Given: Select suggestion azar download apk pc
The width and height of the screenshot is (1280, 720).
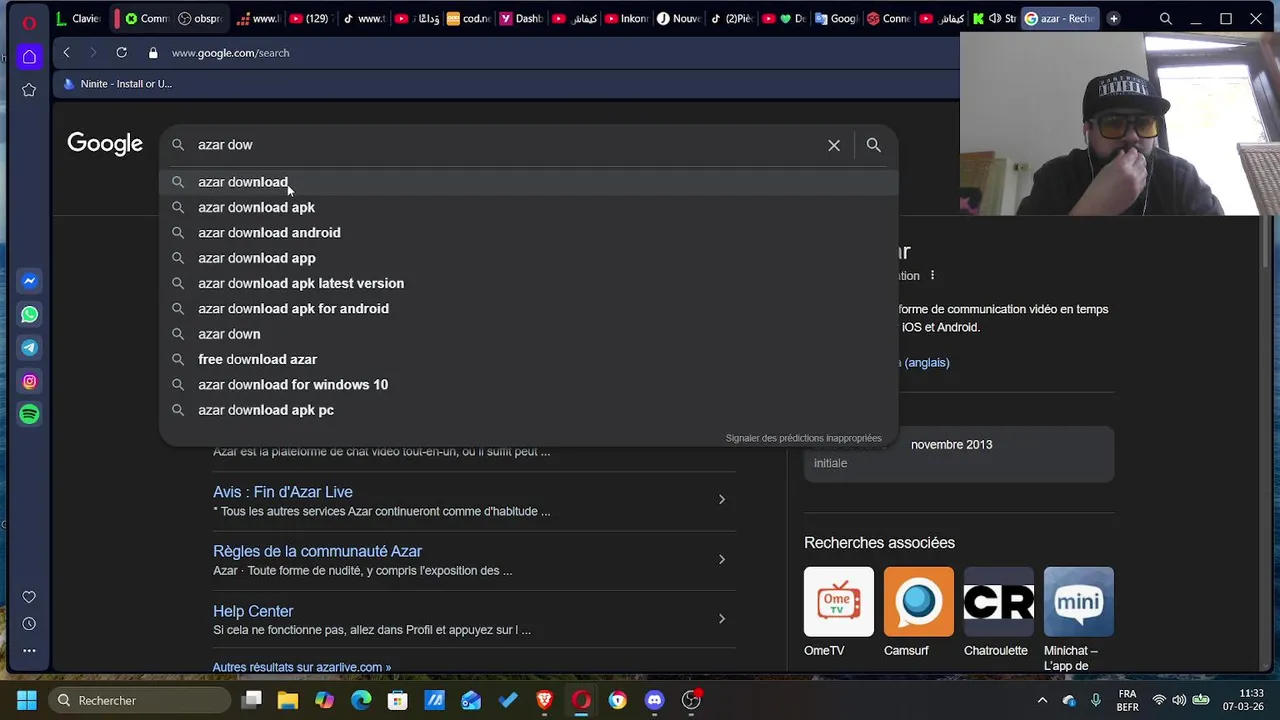Looking at the screenshot, I should 529,410.
